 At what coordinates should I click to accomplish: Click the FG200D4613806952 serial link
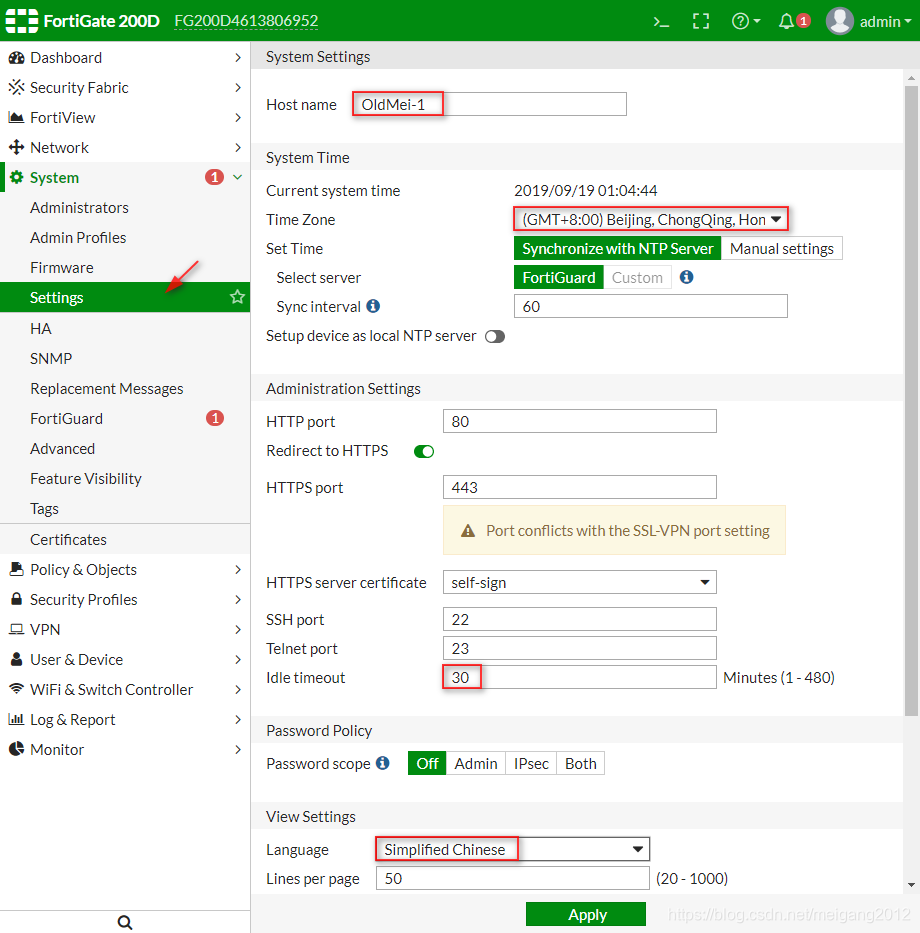click(246, 21)
